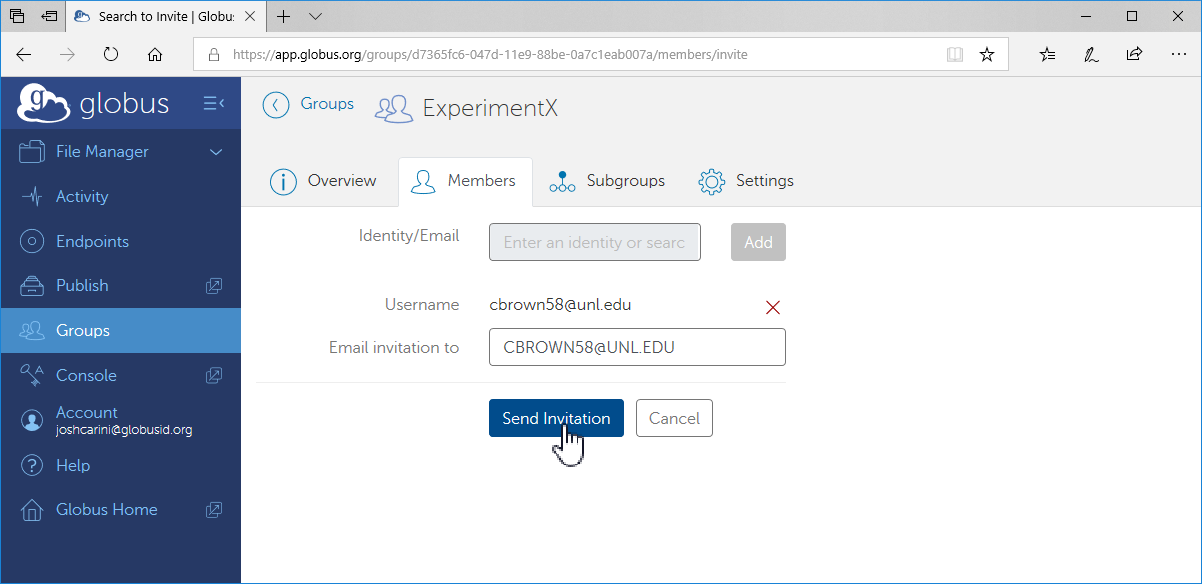
Task: Expand the File Manager chevron
Action: (216, 152)
